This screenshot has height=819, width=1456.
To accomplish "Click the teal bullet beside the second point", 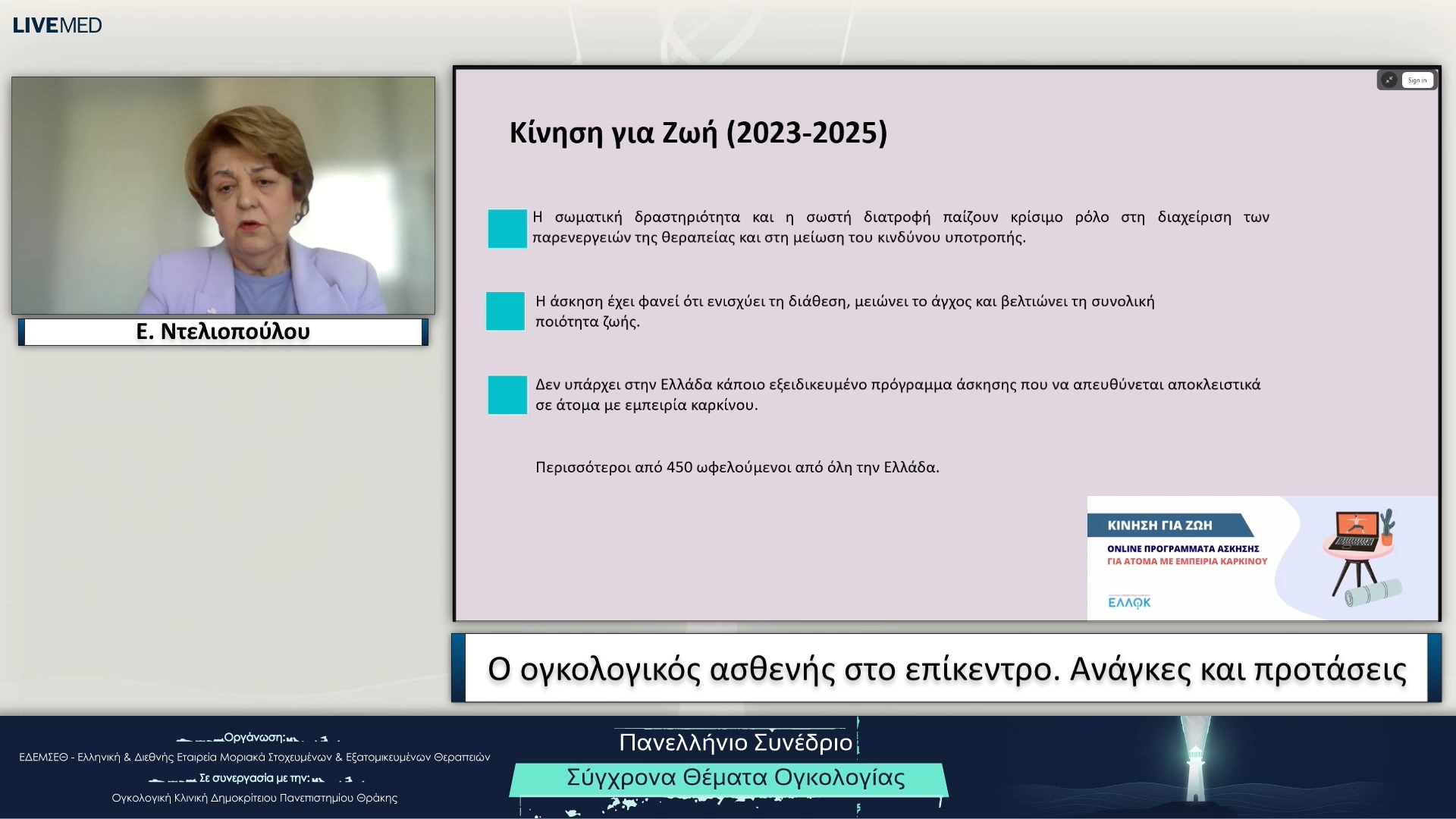I will click(x=505, y=311).
